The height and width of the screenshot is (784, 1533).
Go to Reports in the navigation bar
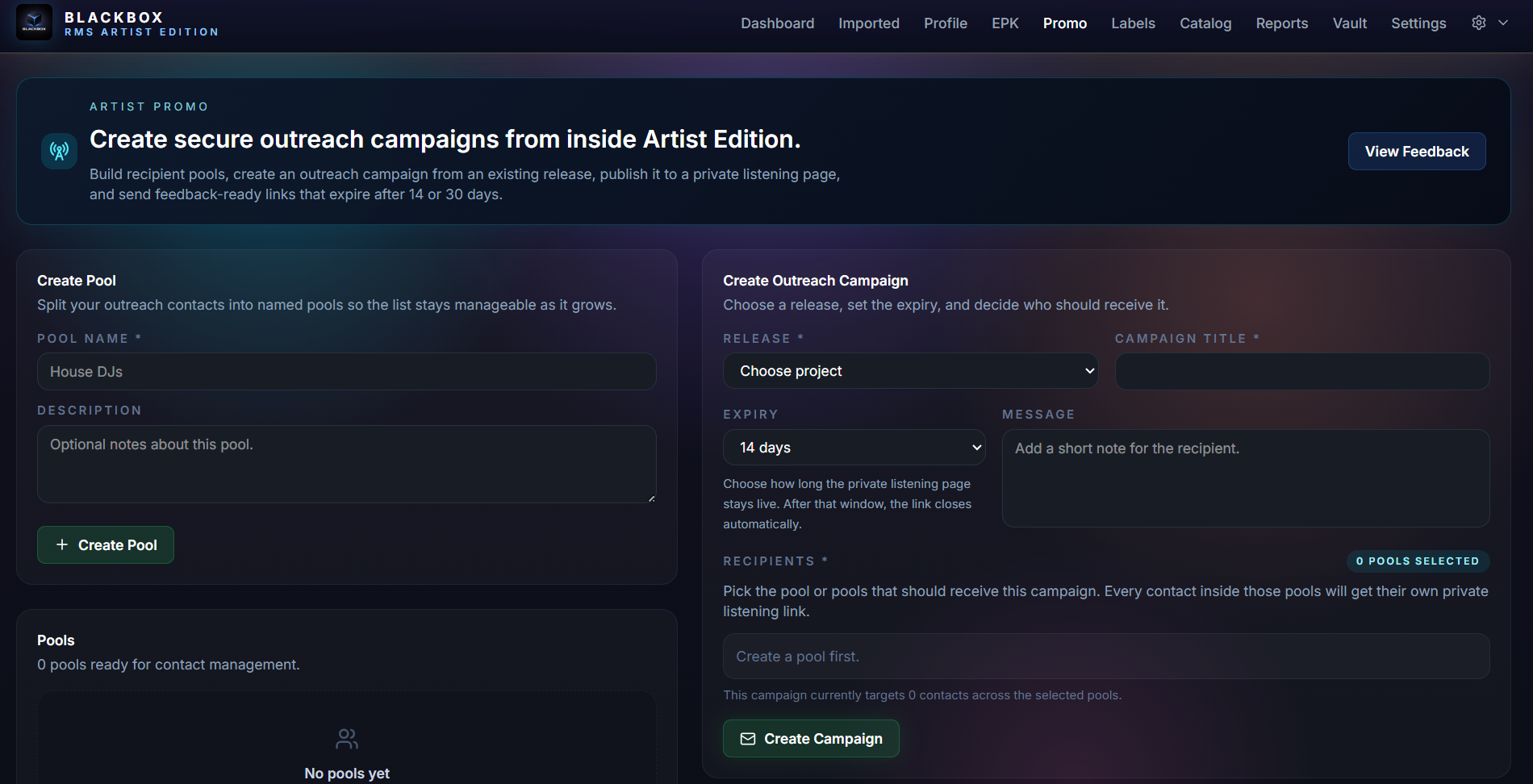click(1281, 23)
